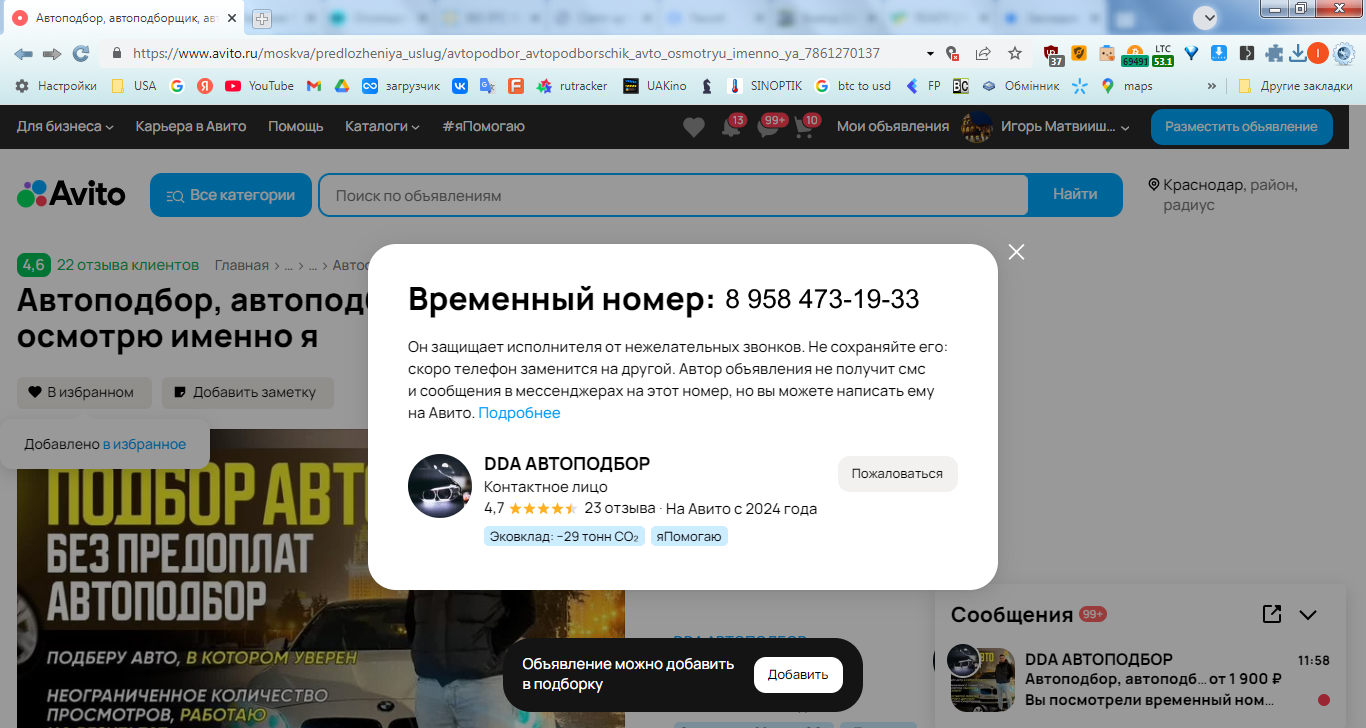Open LTC price extension 53.1
The width and height of the screenshot is (1366, 728).
(x=1163, y=55)
